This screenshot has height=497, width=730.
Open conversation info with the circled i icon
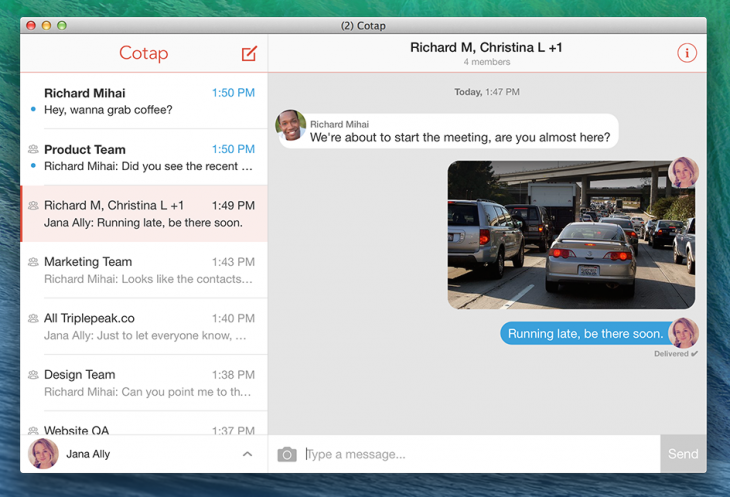coord(687,53)
